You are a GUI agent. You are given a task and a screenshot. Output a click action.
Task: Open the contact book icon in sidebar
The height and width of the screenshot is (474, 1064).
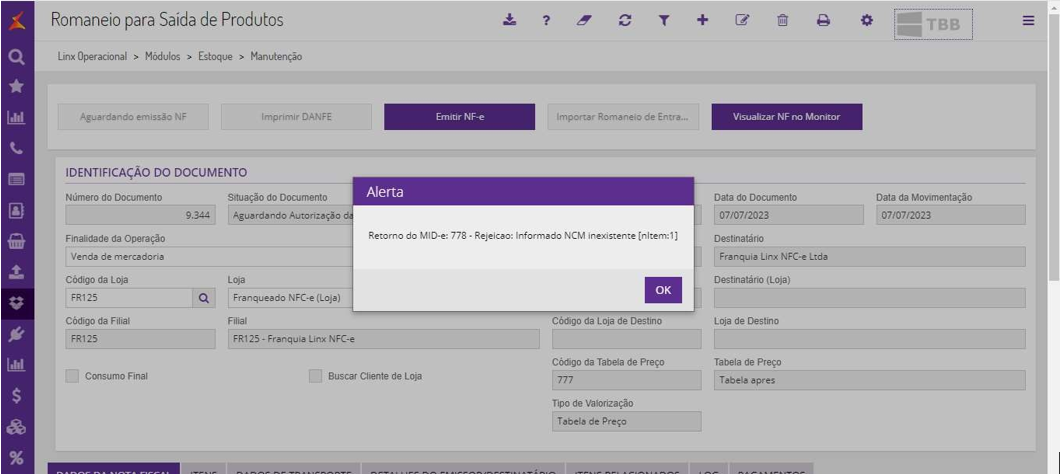(x=16, y=210)
